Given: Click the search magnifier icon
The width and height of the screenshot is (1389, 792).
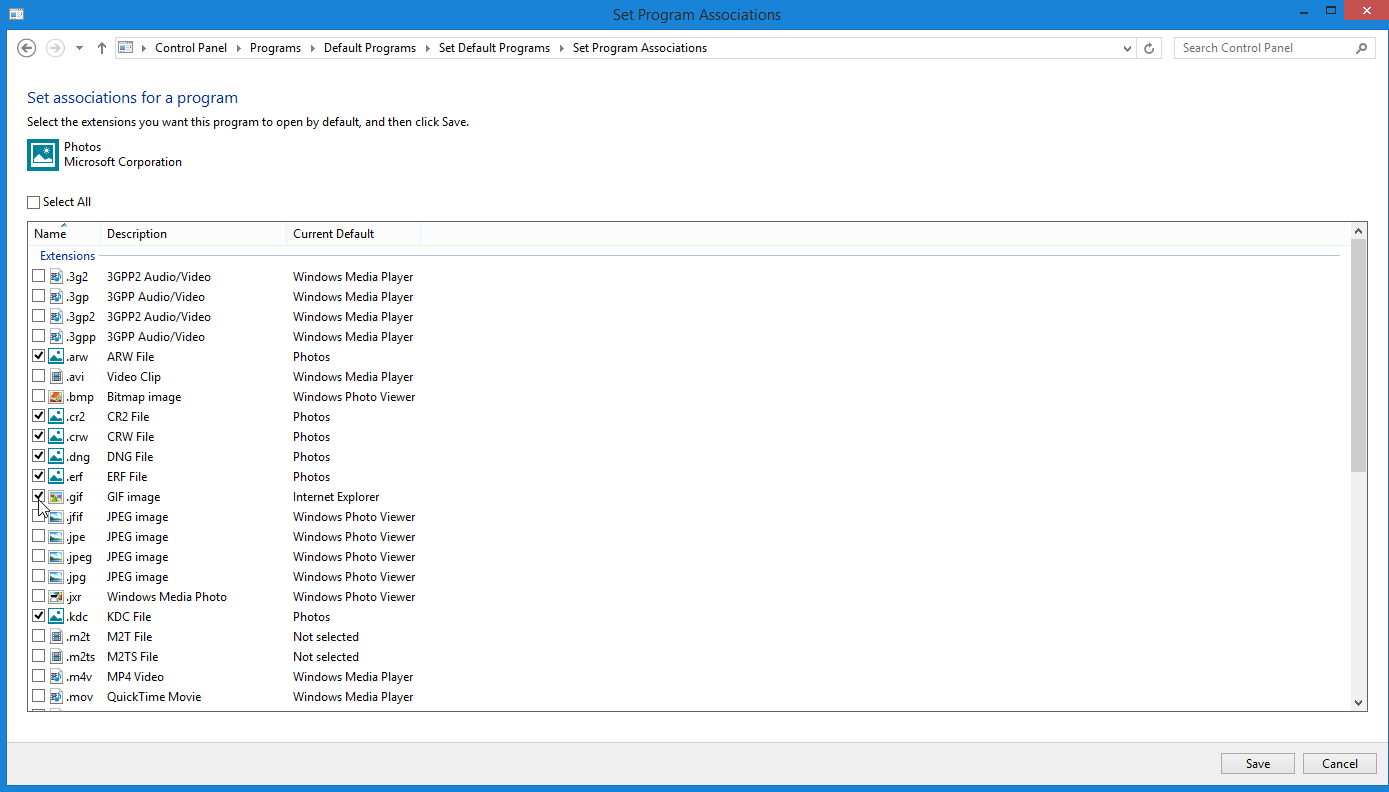Looking at the screenshot, I should pyautogui.click(x=1361, y=48).
